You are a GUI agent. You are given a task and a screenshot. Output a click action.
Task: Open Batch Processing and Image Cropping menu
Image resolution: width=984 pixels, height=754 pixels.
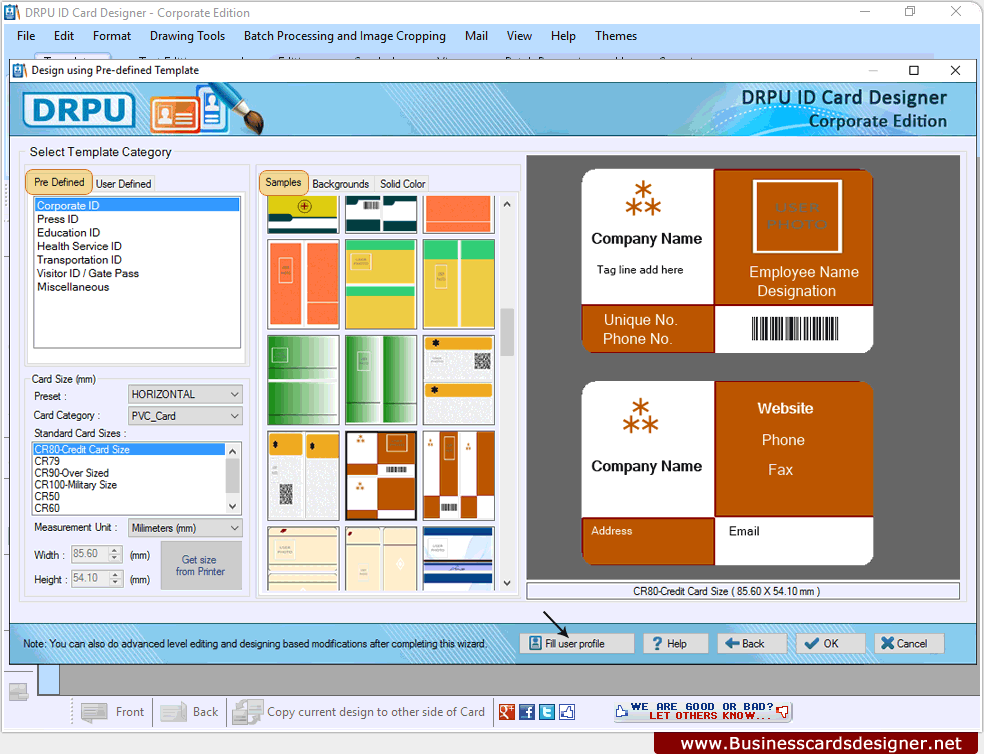point(345,36)
